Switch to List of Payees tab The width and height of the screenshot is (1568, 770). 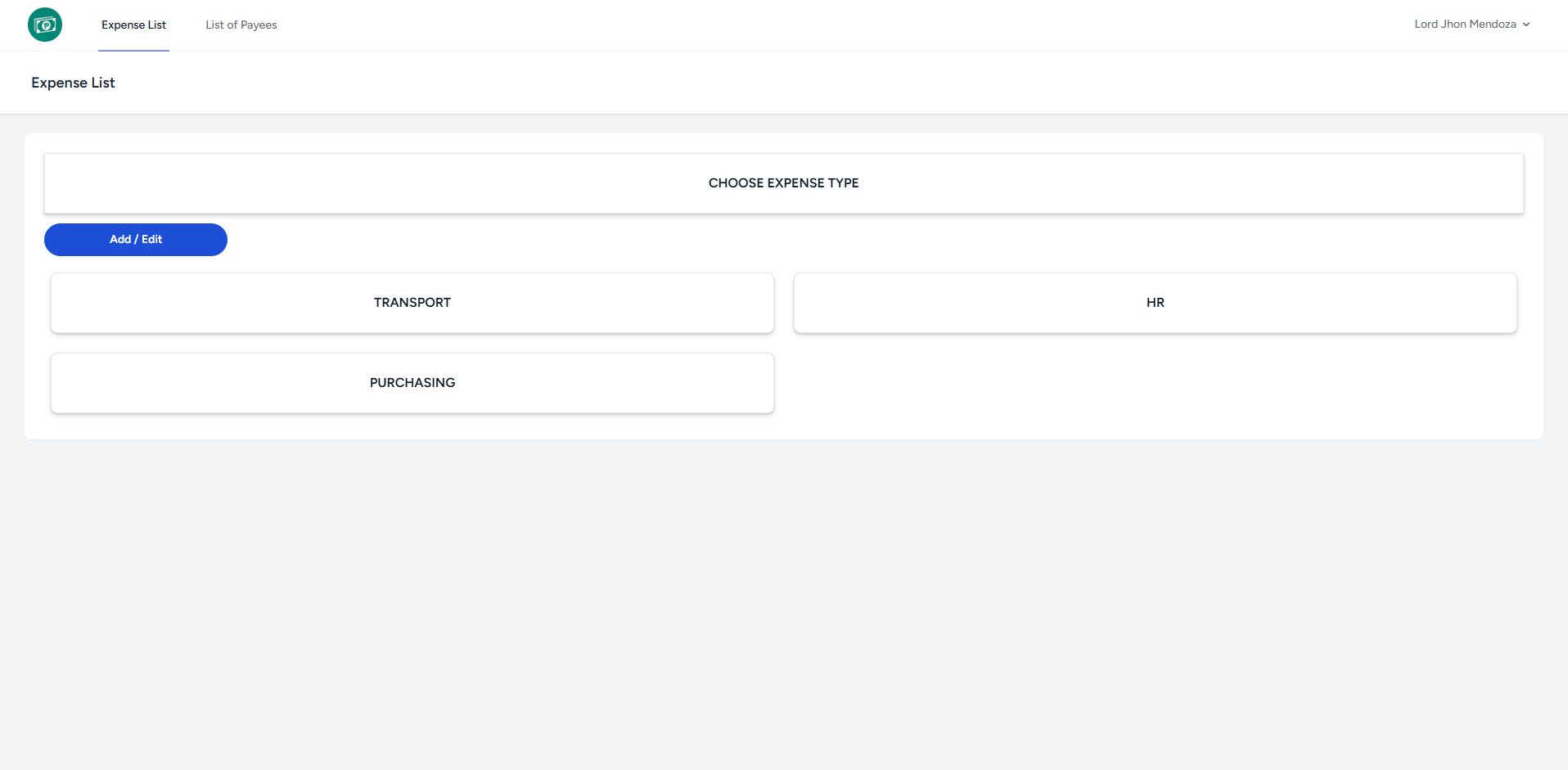(x=241, y=25)
